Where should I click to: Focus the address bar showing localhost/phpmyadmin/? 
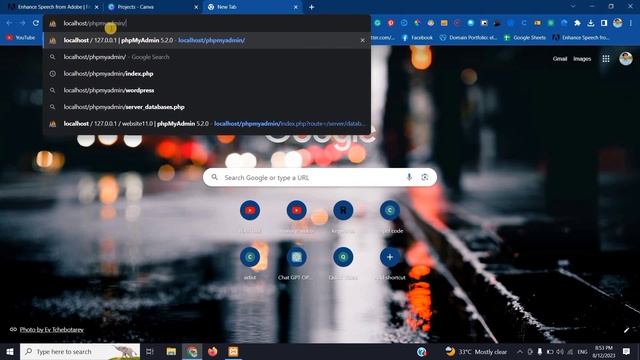tap(207, 23)
